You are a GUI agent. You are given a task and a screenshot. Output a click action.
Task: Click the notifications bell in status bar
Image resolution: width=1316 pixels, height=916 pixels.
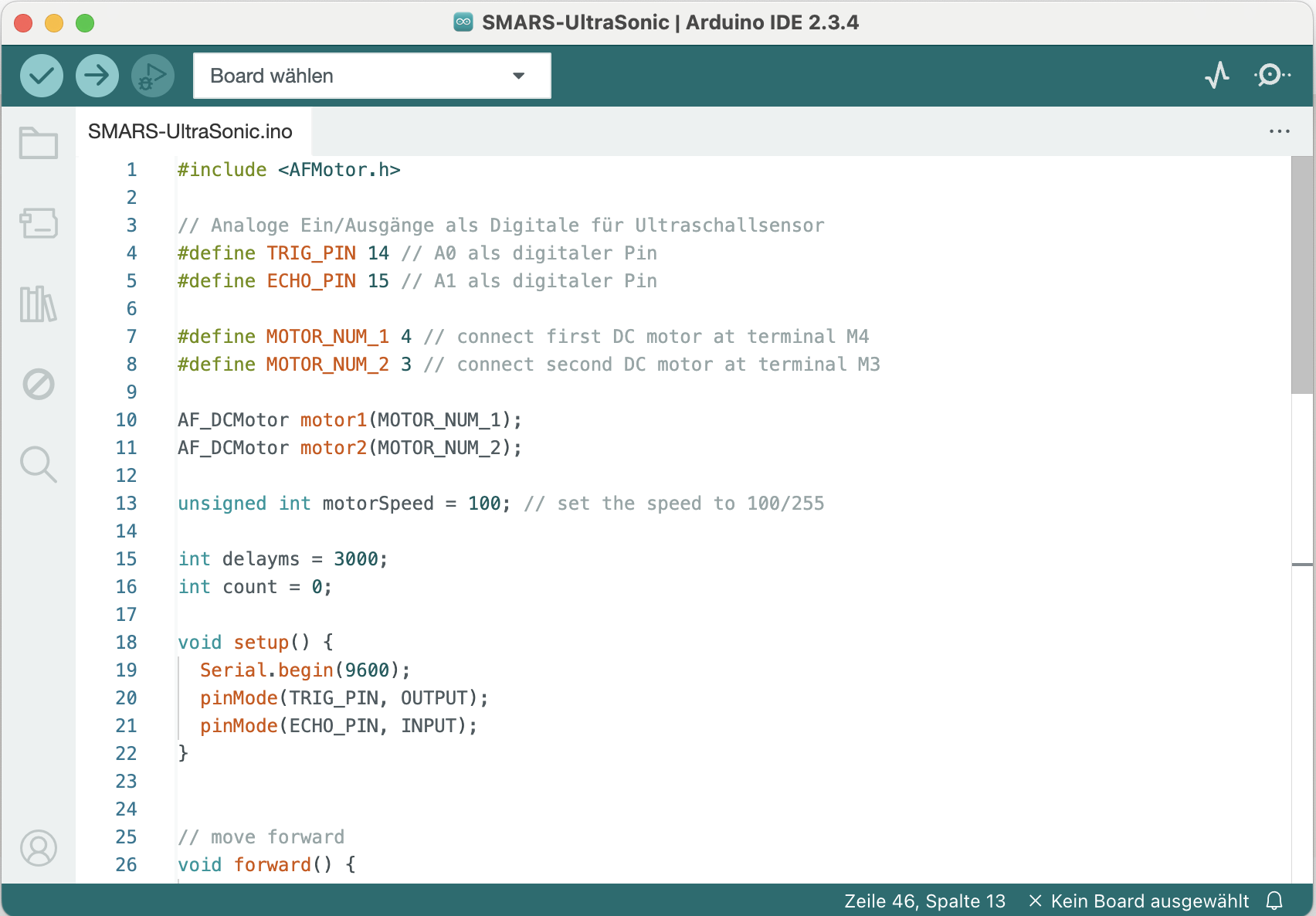point(1274,901)
